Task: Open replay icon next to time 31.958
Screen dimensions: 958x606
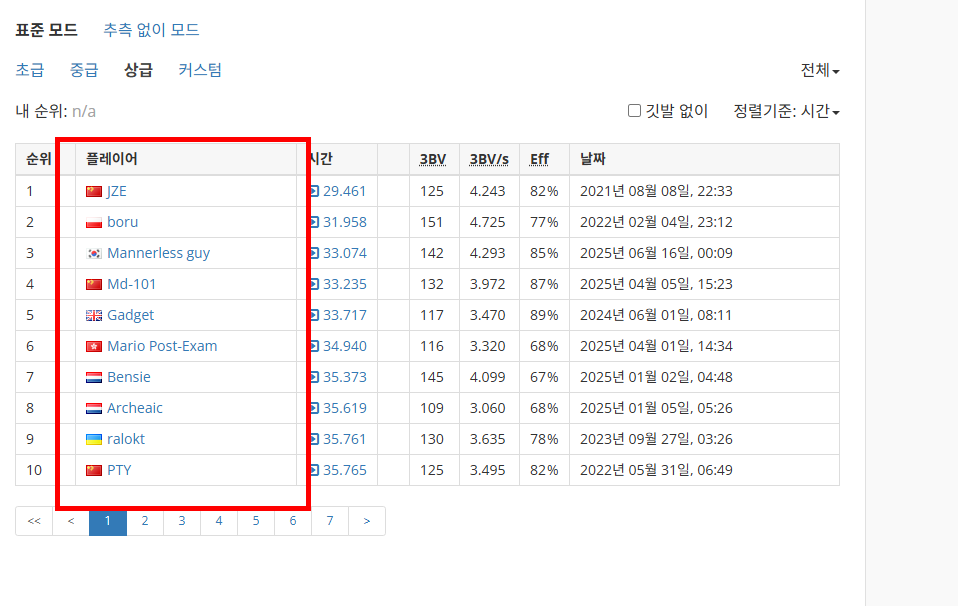Action: point(315,222)
